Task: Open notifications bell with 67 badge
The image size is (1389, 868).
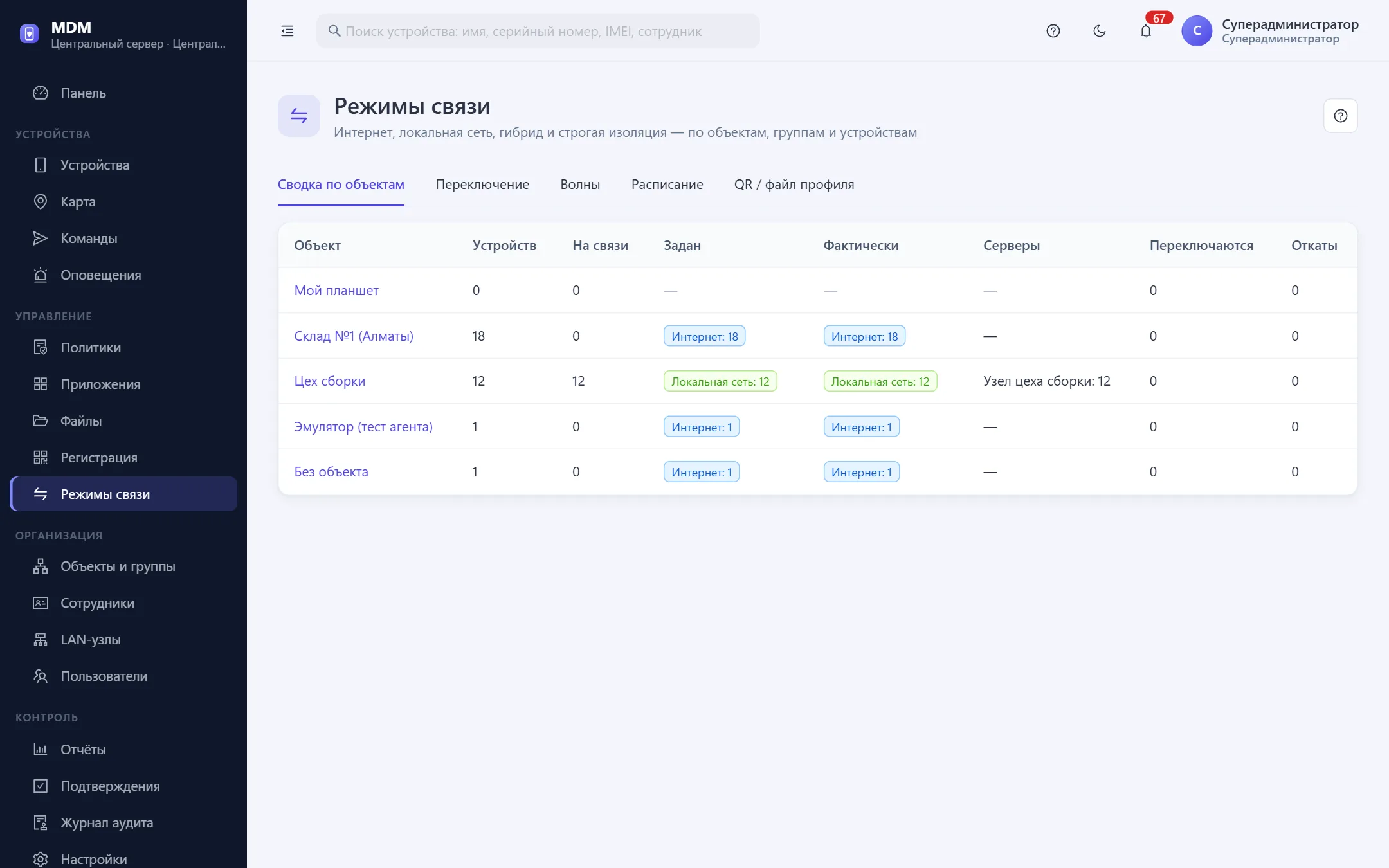Action: [1146, 31]
